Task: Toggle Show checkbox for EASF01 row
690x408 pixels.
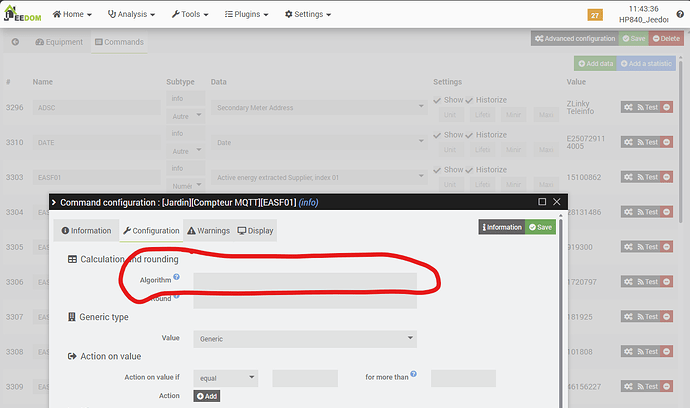Action: tap(437, 170)
